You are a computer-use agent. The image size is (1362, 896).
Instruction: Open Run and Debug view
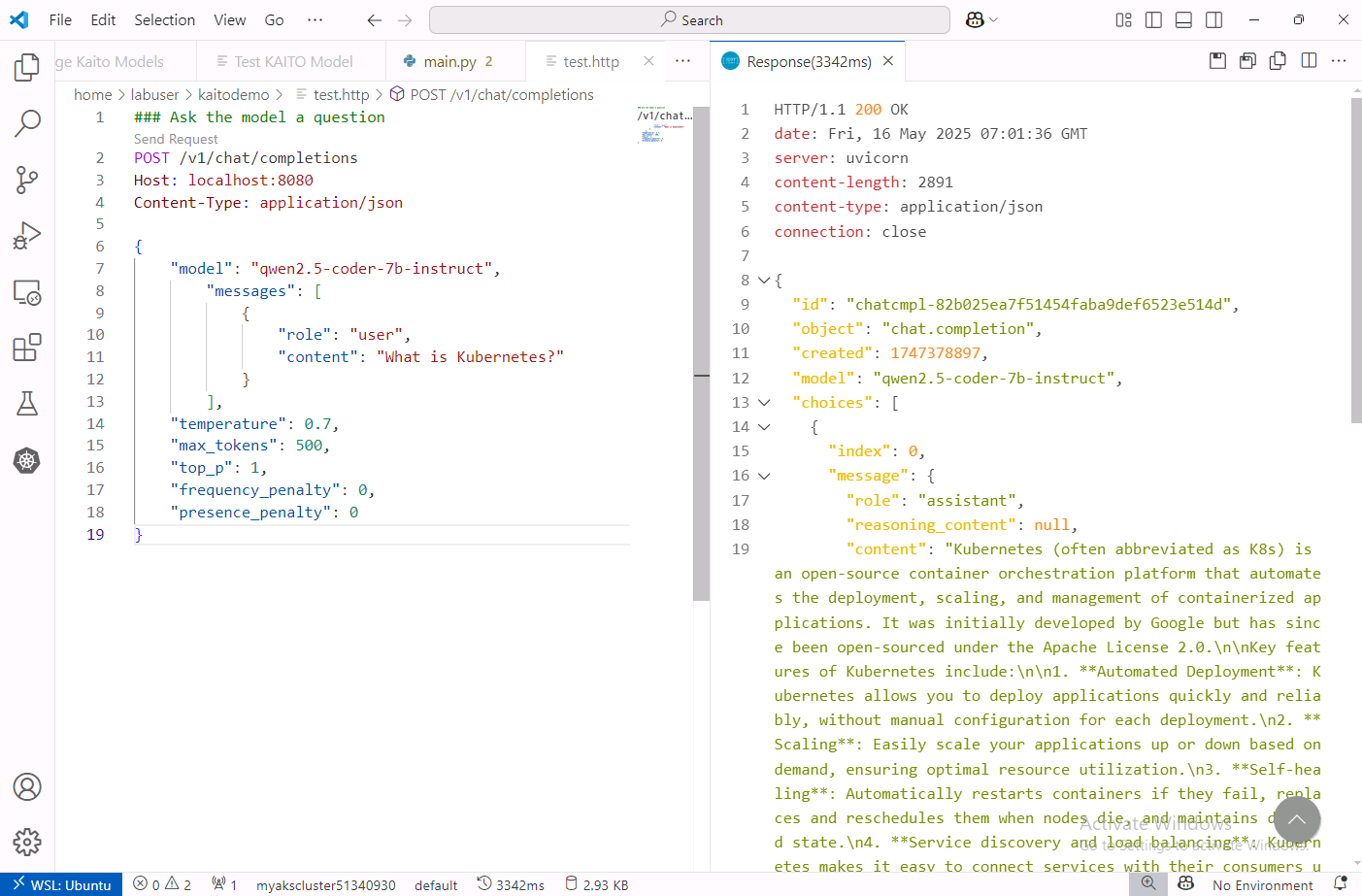click(27, 236)
